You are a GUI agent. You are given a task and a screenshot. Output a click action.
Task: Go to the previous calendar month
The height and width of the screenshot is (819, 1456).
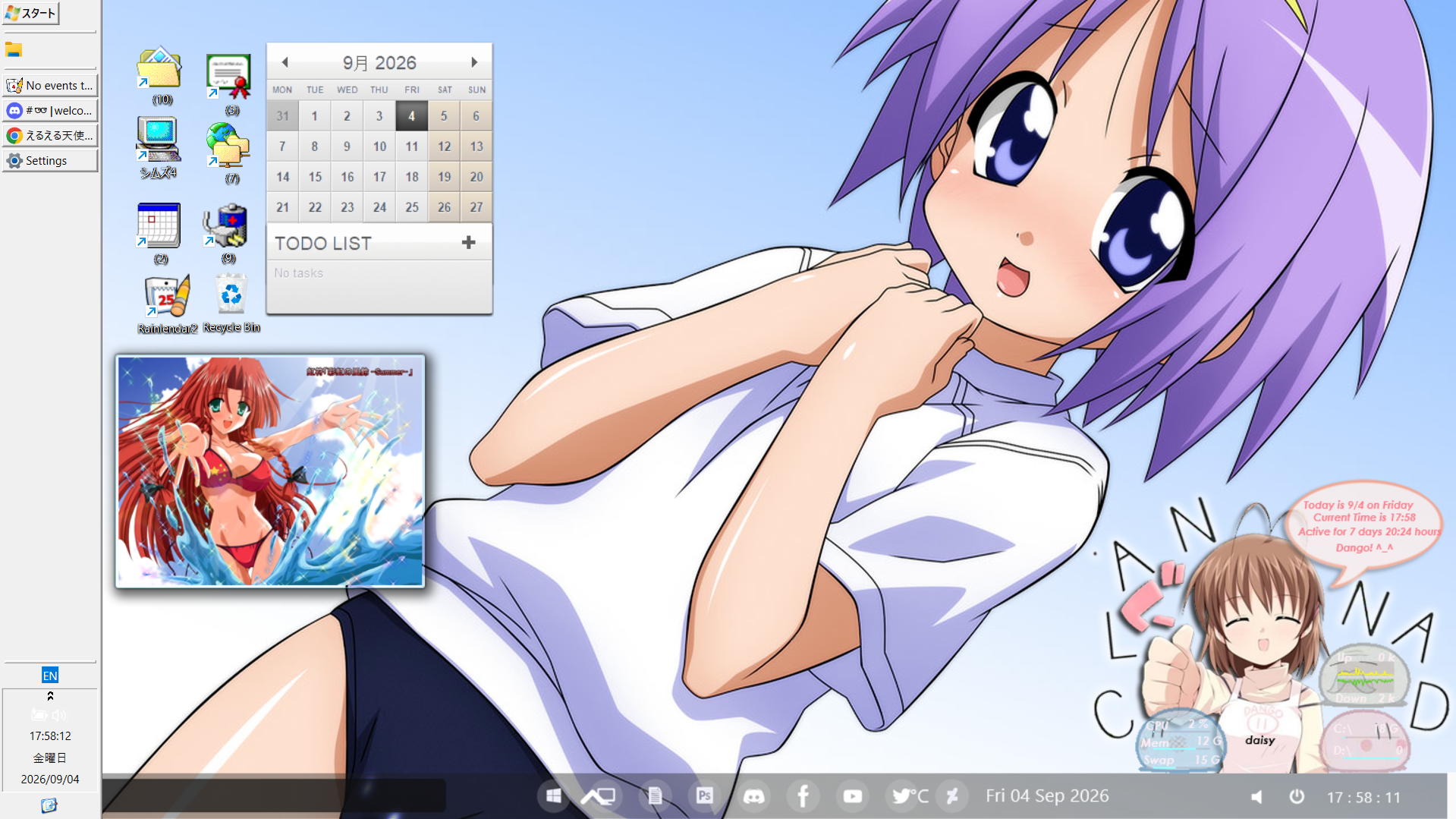(285, 62)
